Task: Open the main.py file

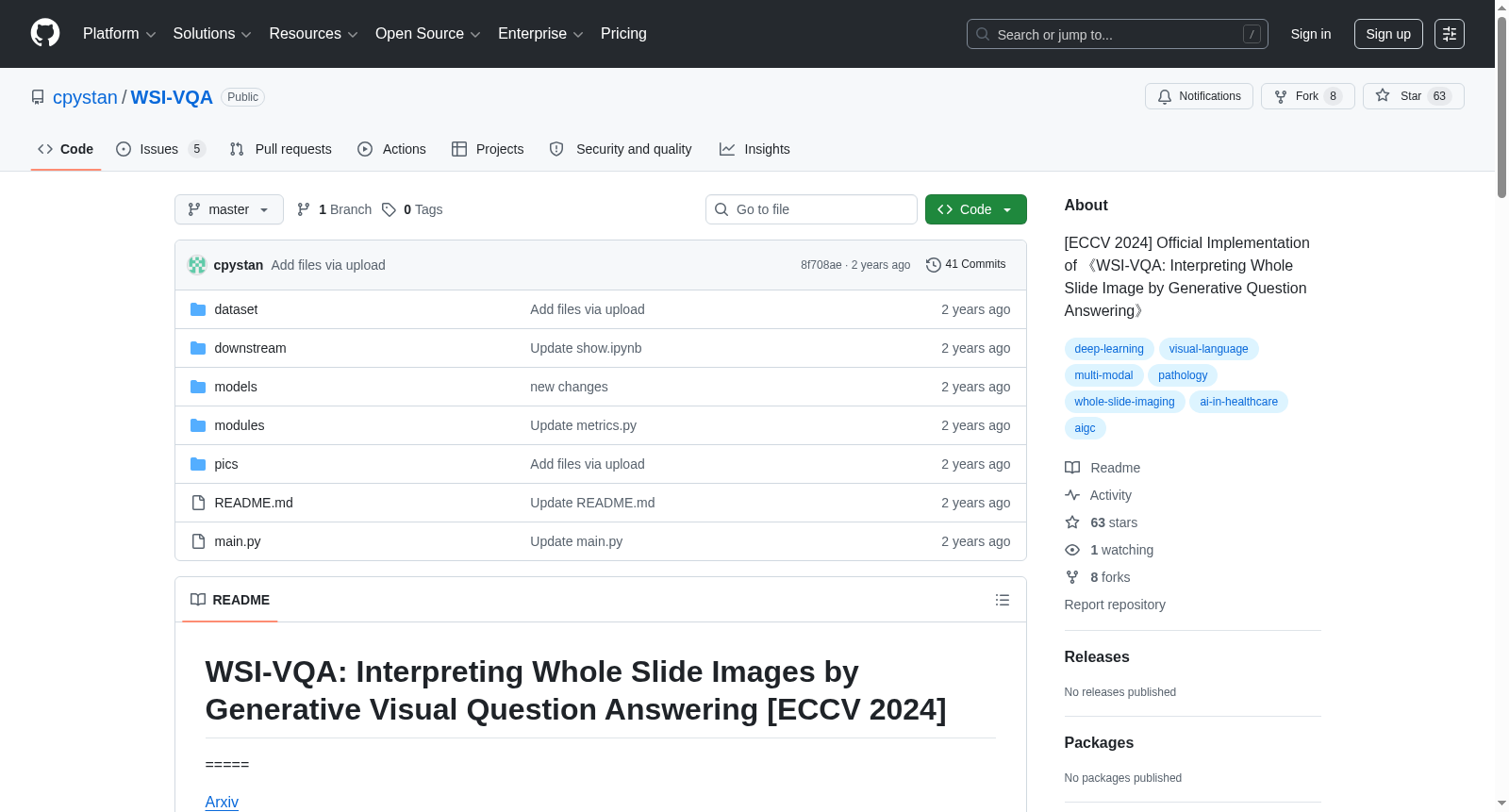Action: [238, 541]
